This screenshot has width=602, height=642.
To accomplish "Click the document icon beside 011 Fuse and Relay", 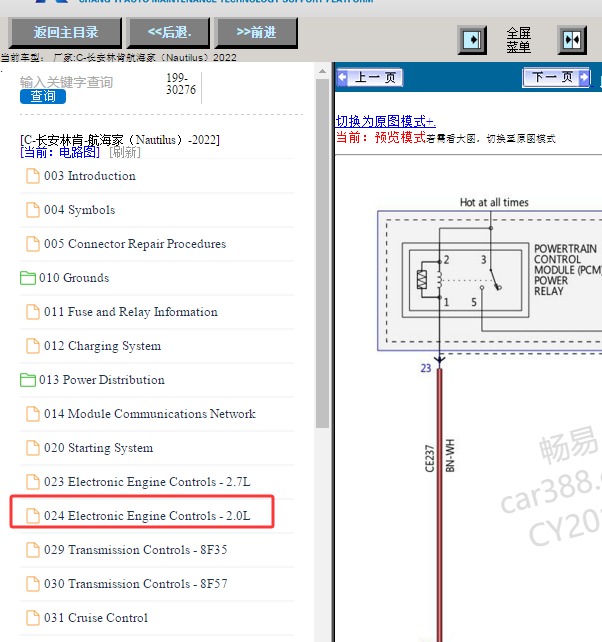I will (33, 312).
